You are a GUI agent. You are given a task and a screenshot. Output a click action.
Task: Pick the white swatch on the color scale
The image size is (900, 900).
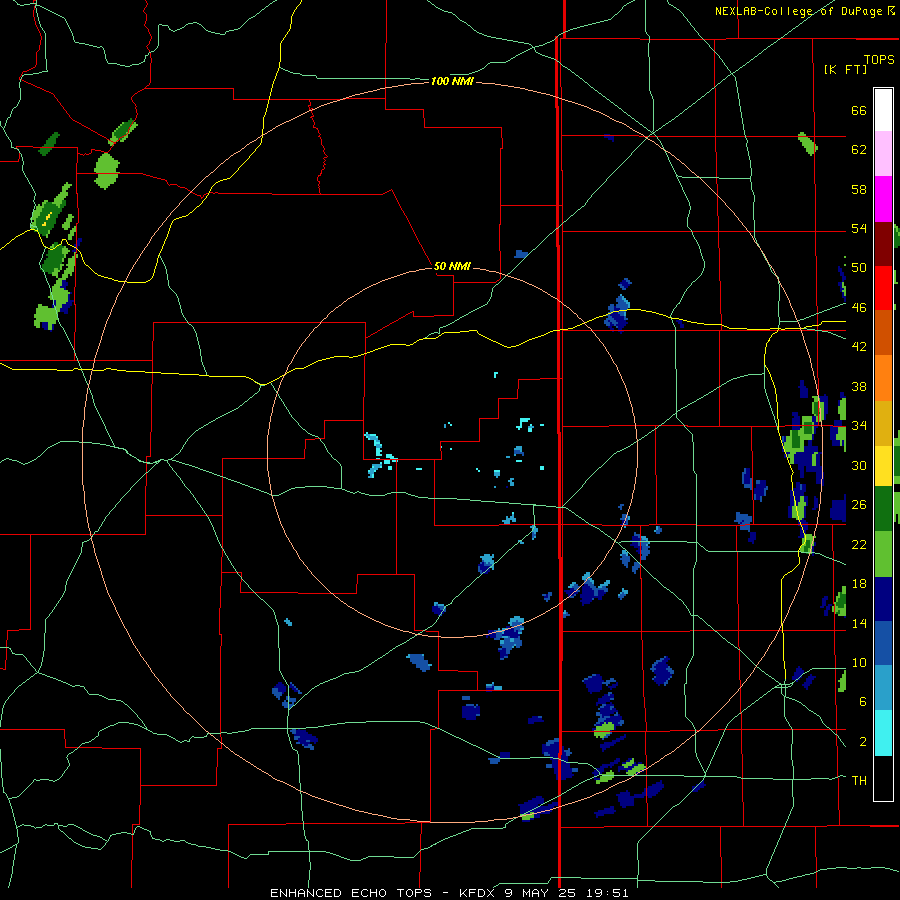(x=883, y=110)
